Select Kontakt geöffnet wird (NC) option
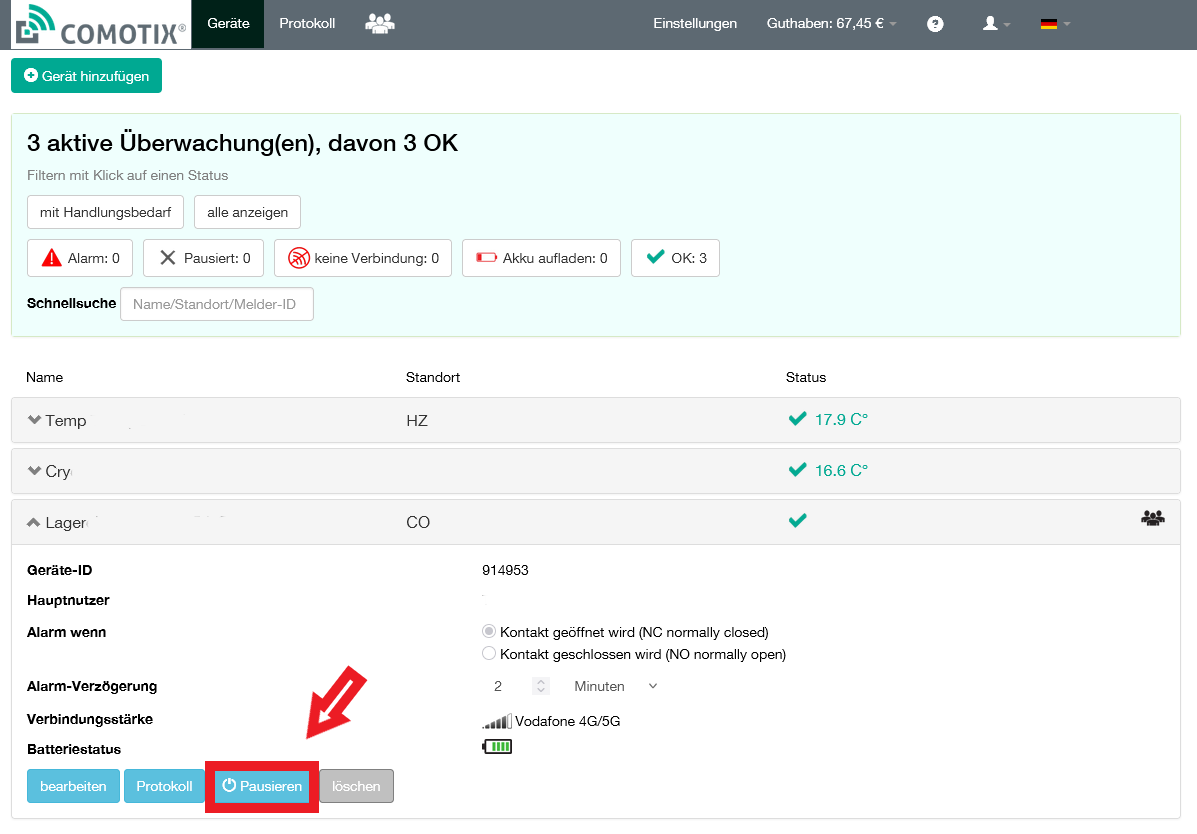 489,632
